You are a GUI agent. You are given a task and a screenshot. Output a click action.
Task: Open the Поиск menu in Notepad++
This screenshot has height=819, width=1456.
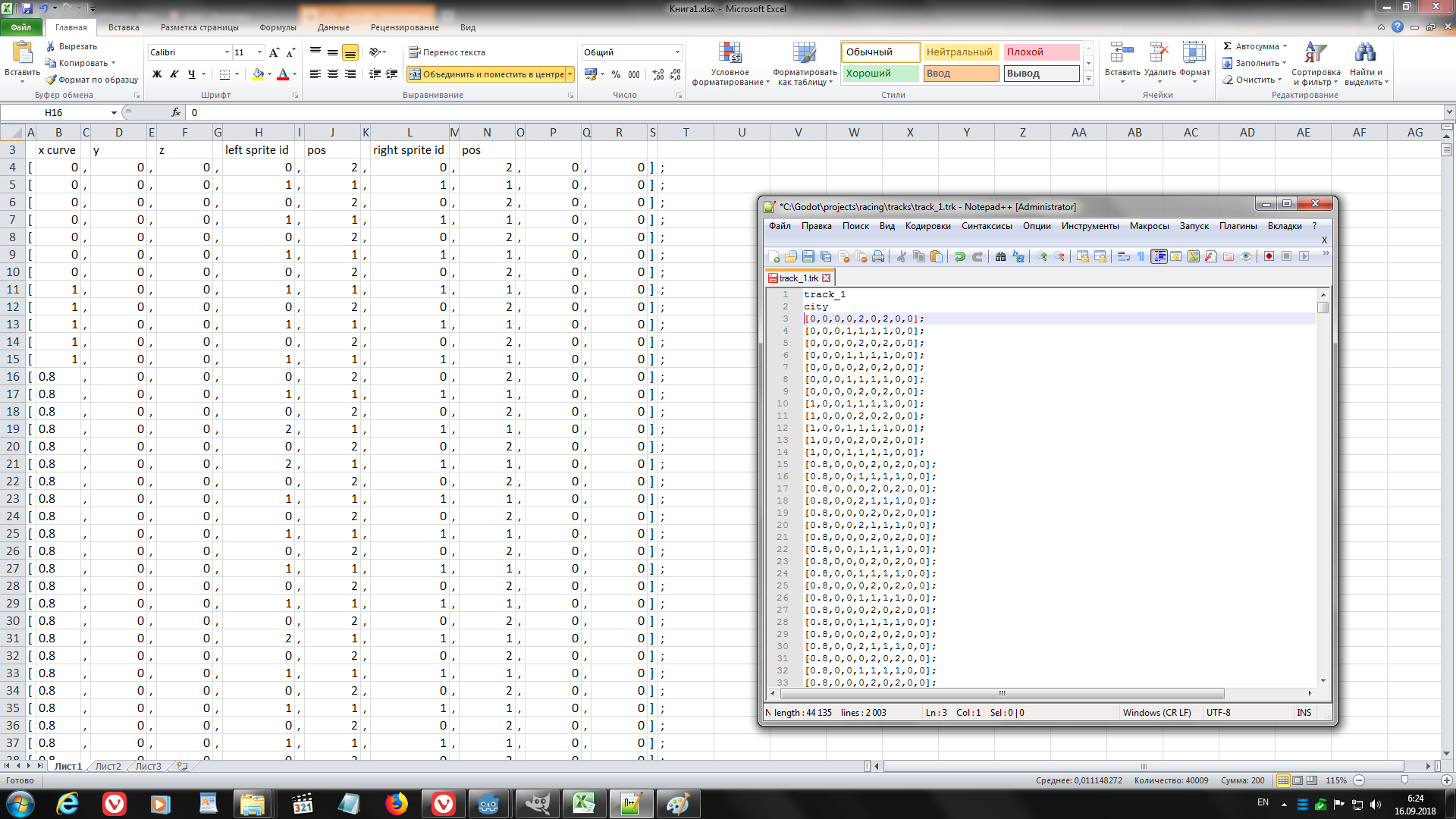coord(855,226)
